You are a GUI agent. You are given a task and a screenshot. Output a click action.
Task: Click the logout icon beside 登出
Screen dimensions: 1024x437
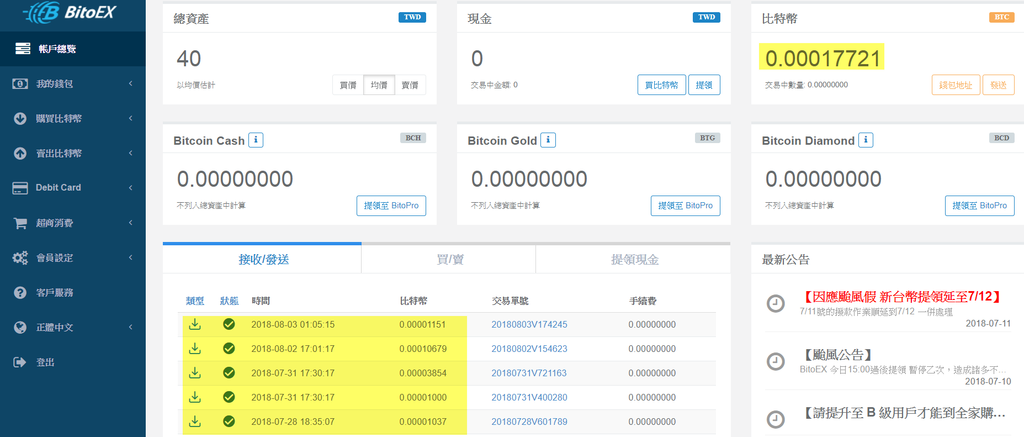pos(20,362)
